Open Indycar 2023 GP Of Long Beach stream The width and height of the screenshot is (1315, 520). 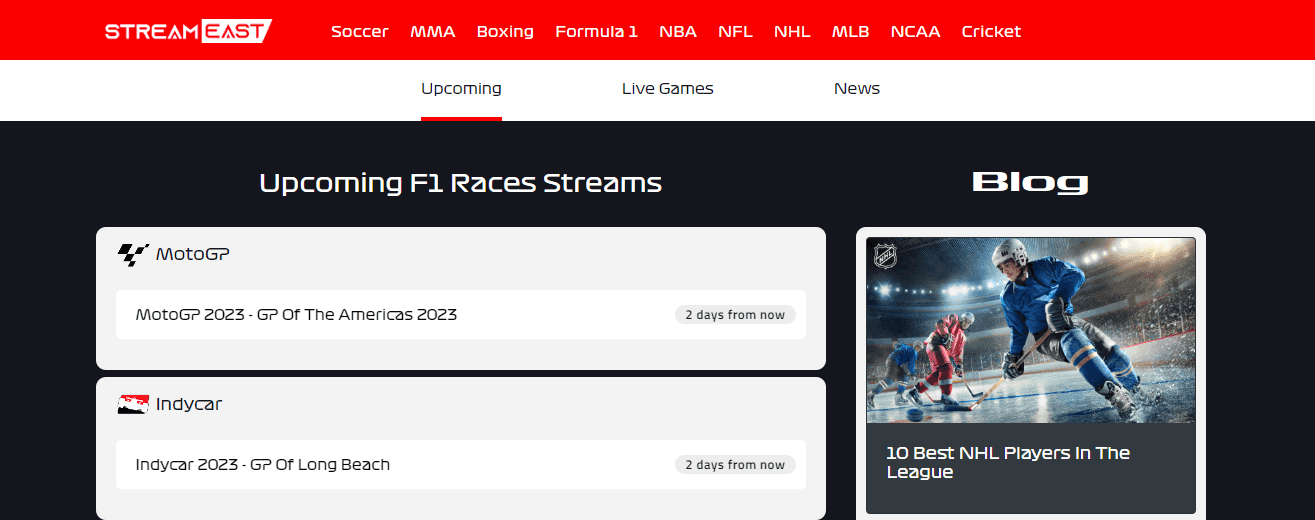[461, 464]
